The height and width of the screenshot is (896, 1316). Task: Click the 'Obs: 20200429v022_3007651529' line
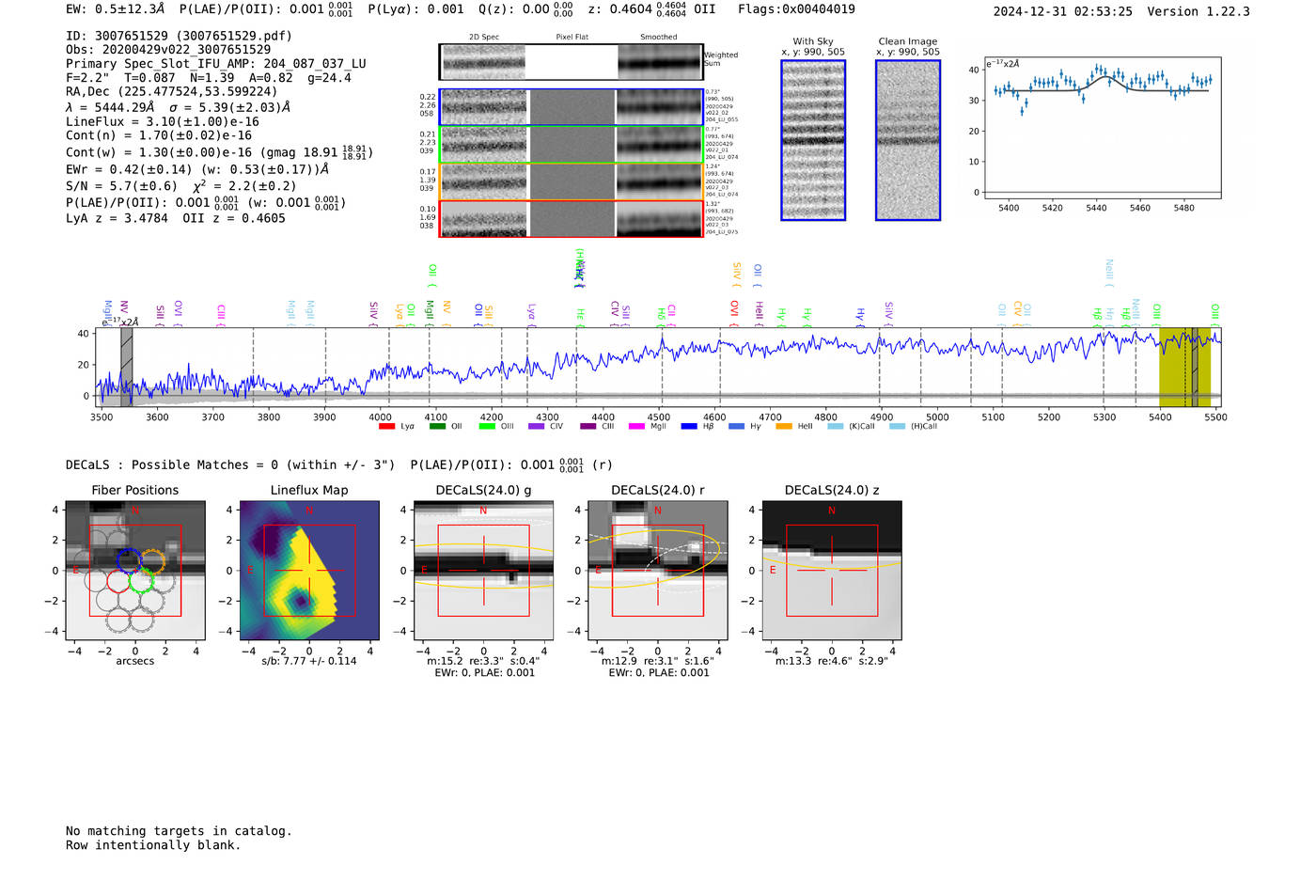tap(168, 50)
